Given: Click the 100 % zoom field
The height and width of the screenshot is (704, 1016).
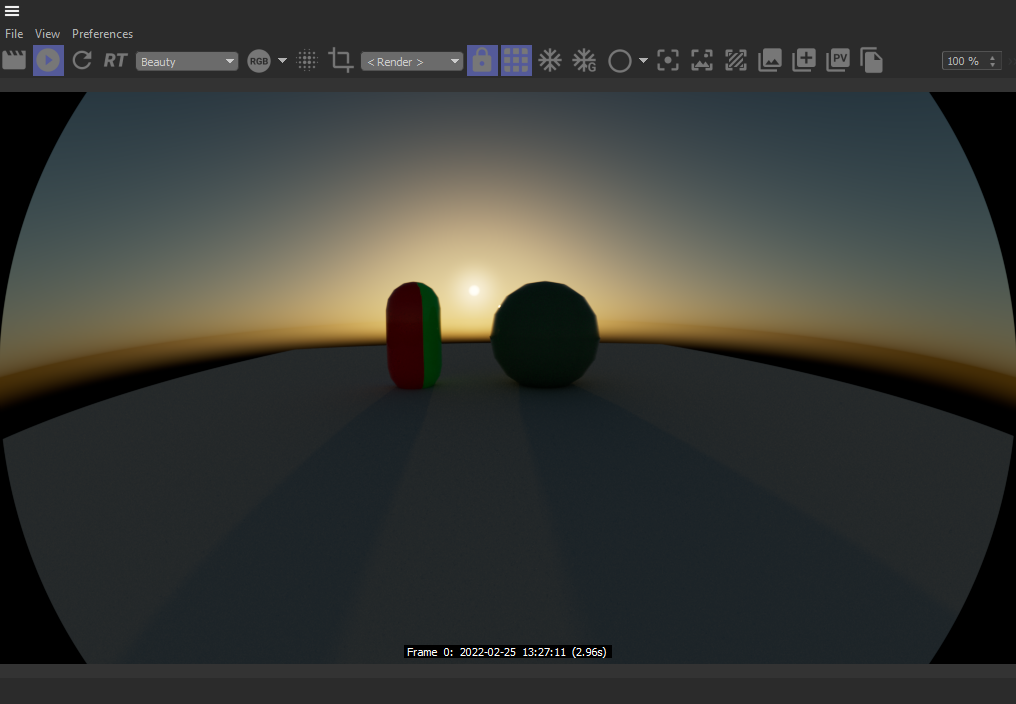Looking at the screenshot, I should 963,61.
